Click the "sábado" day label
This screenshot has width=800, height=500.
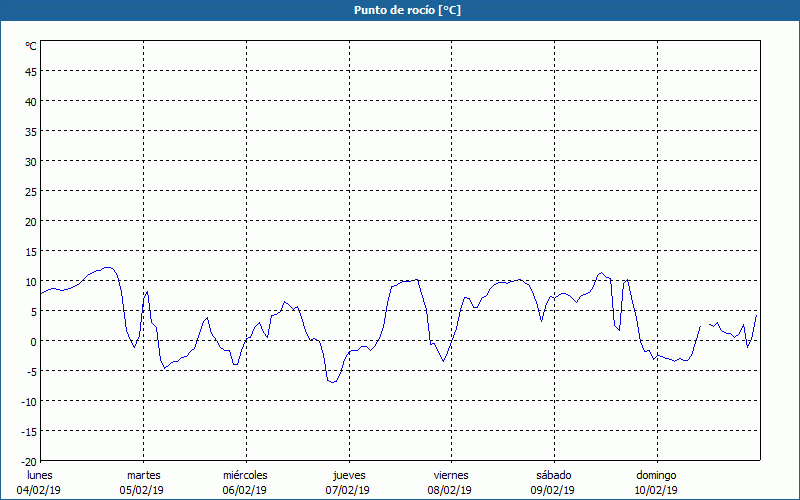pos(553,475)
